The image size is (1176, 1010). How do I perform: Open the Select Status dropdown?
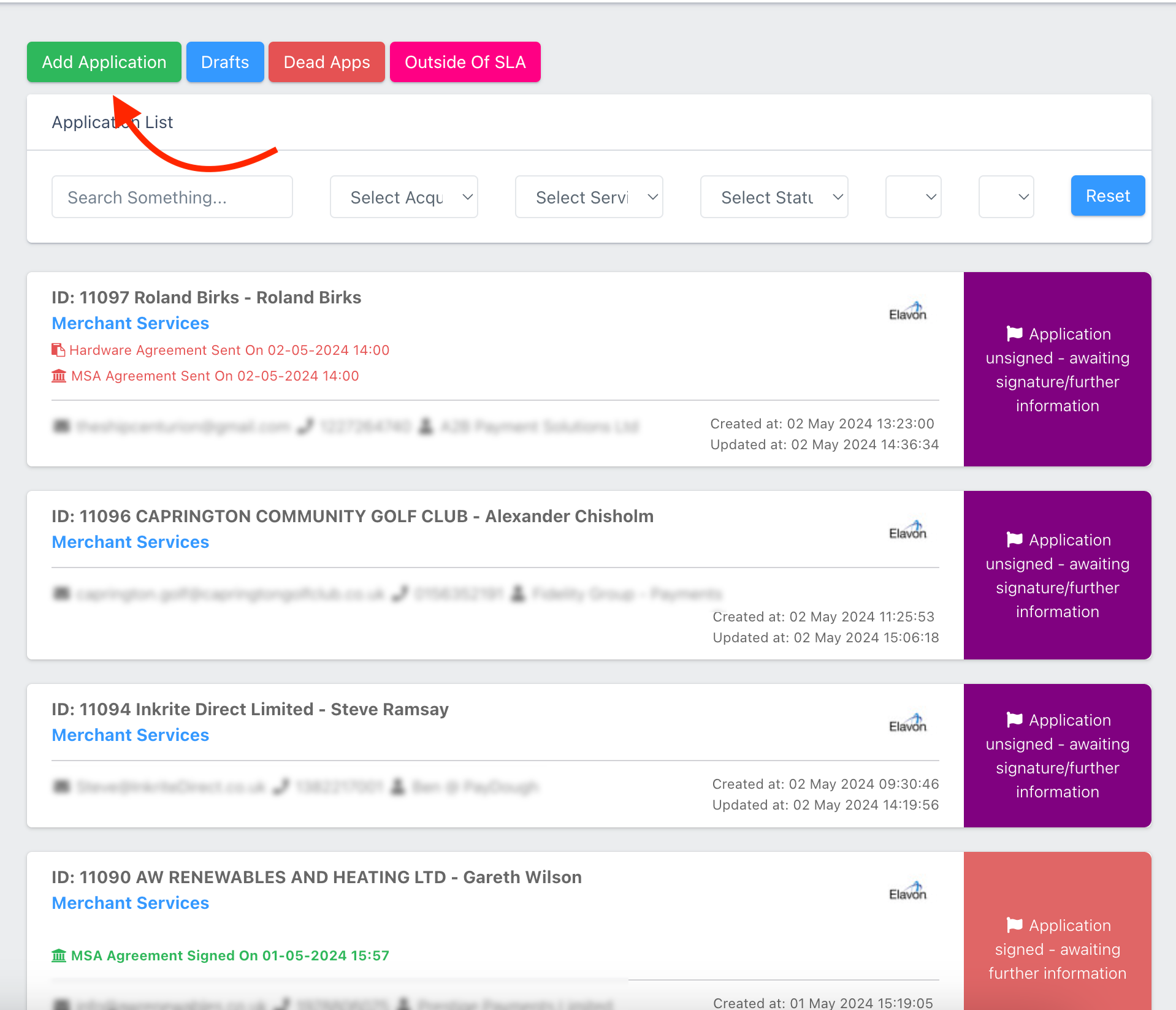pos(774,197)
